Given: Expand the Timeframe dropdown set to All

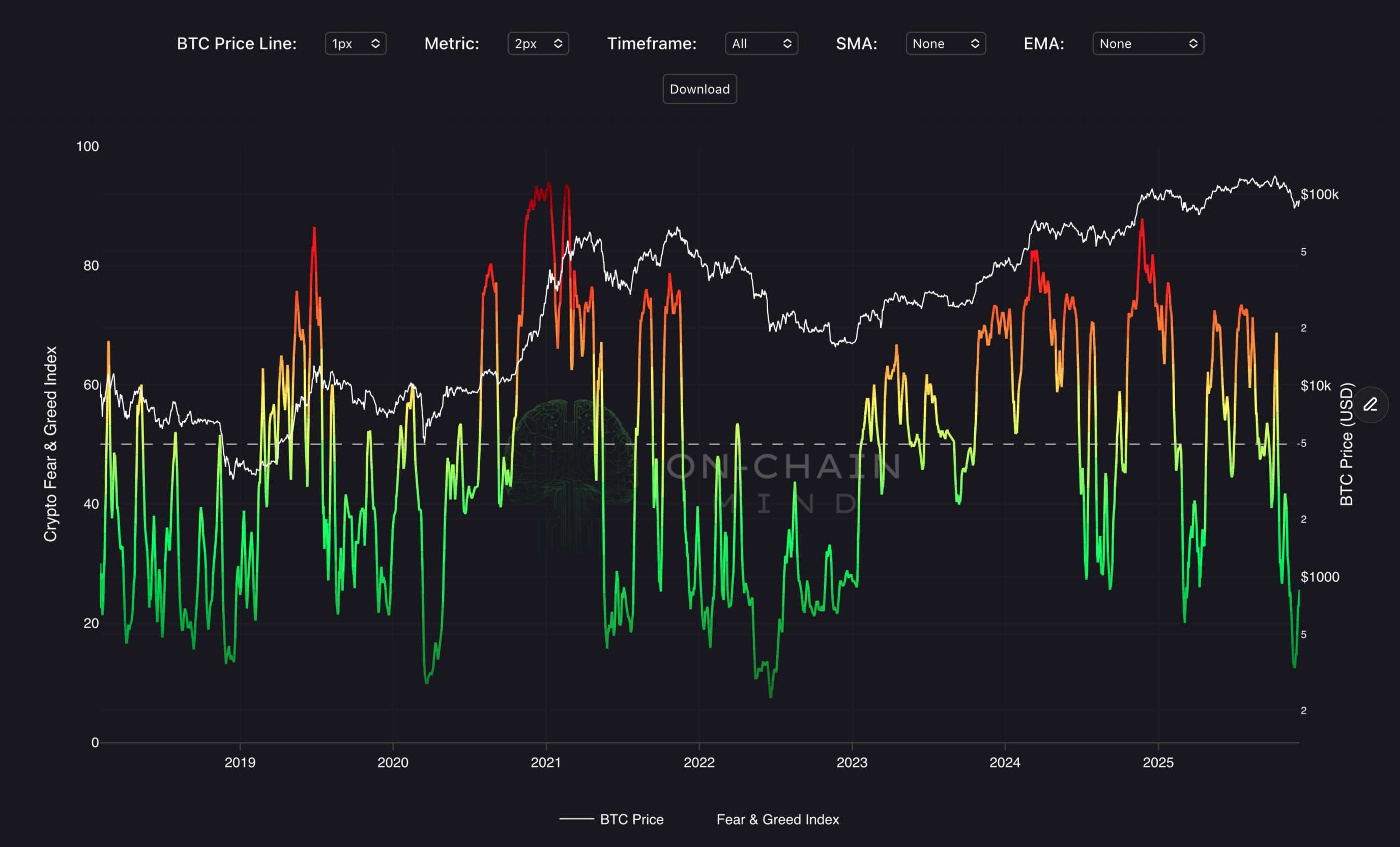Looking at the screenshot, I should point(762,44).
